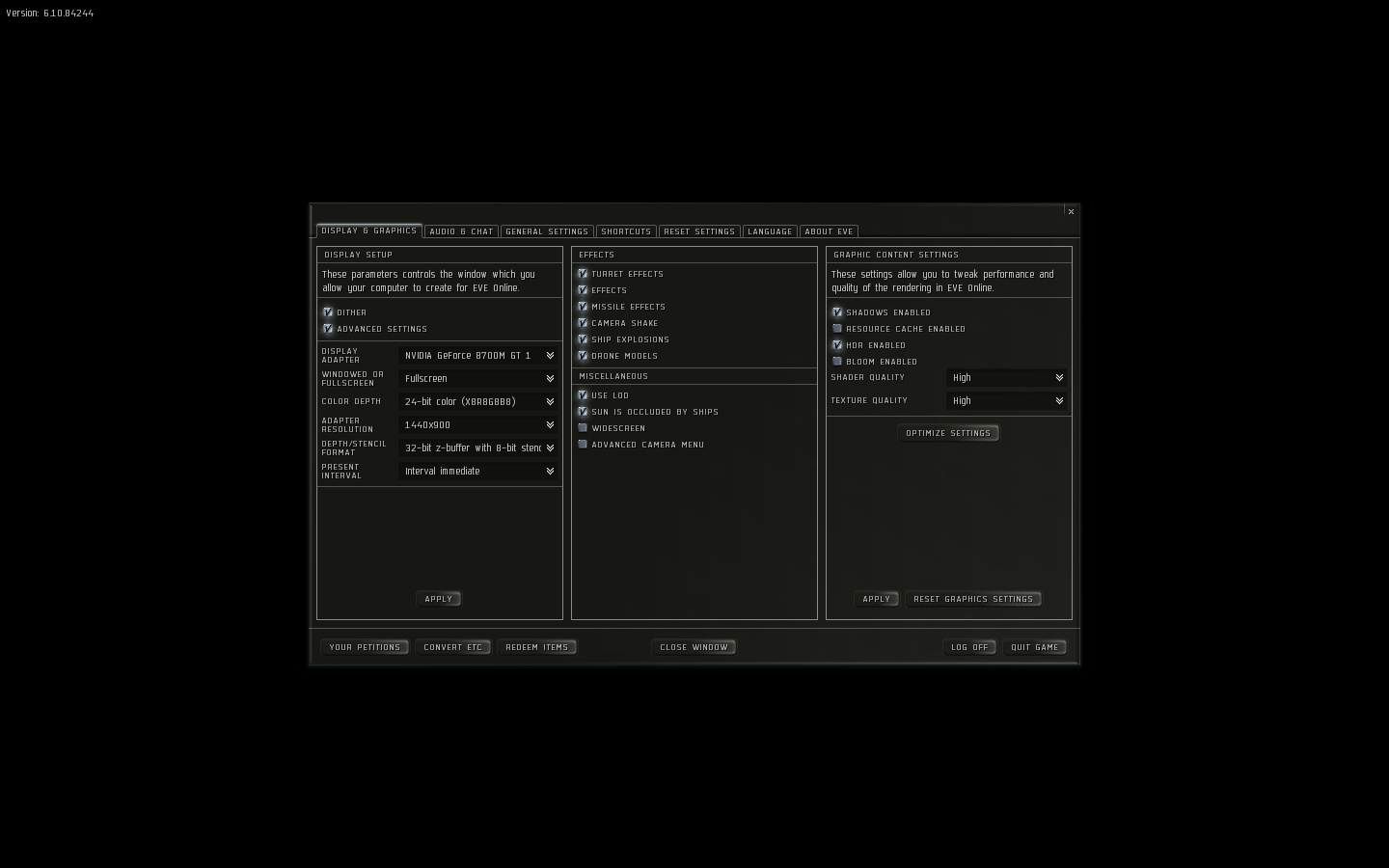Toggle the Dither checkbox
This screenshot has height=868, width=1389.
(328, 312)
